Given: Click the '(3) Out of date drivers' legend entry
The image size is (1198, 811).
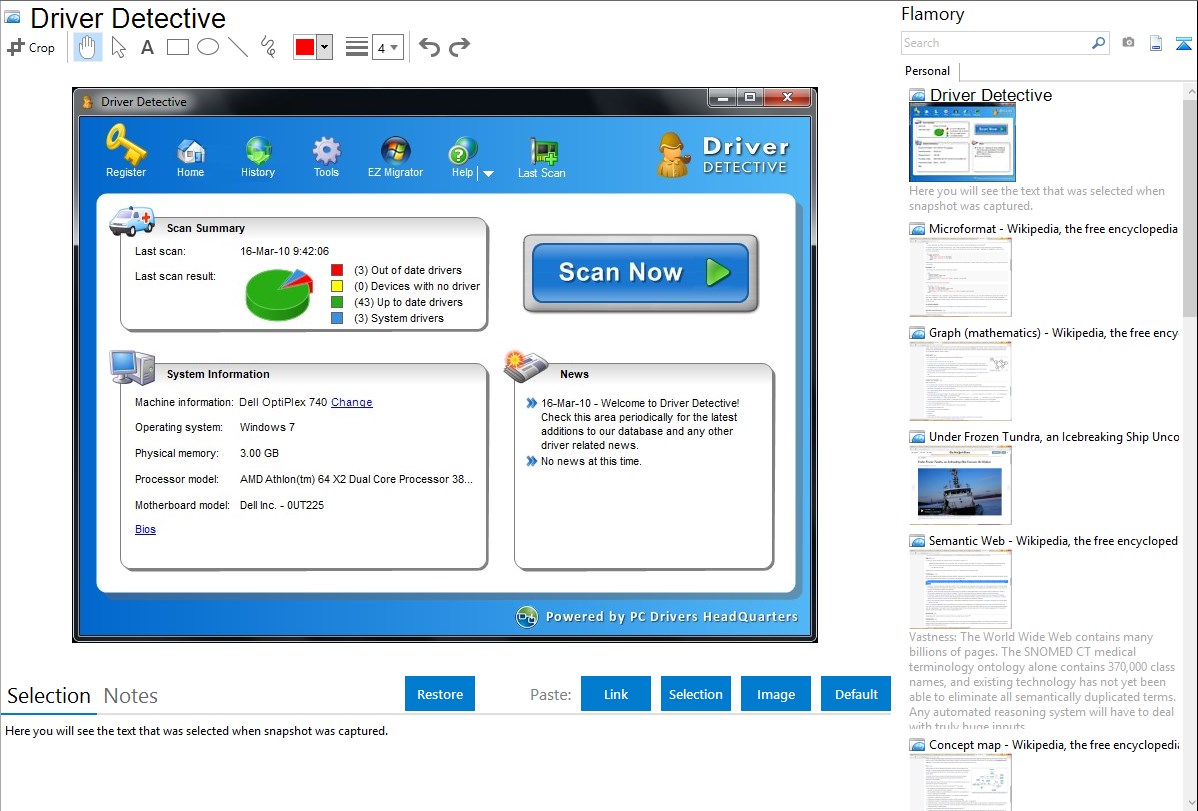Looking at the screenshot, I should pyautogui.click(x=408, y=270).
